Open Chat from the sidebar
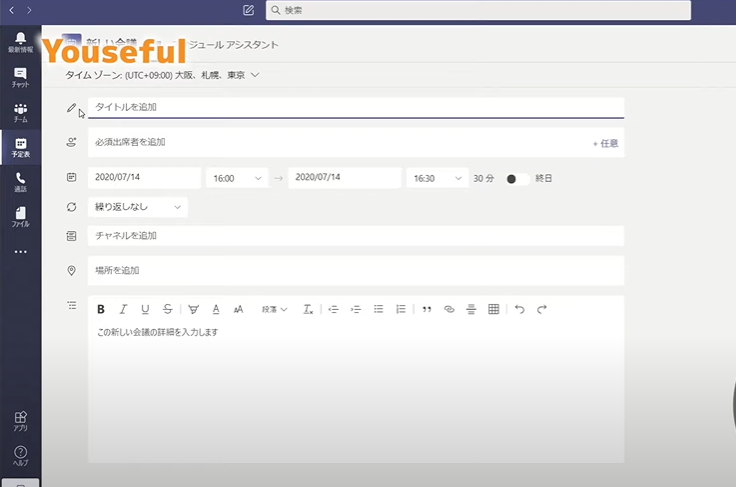This screenshot has height=487, width=736. pyautogui.click(x=20, y=77)
